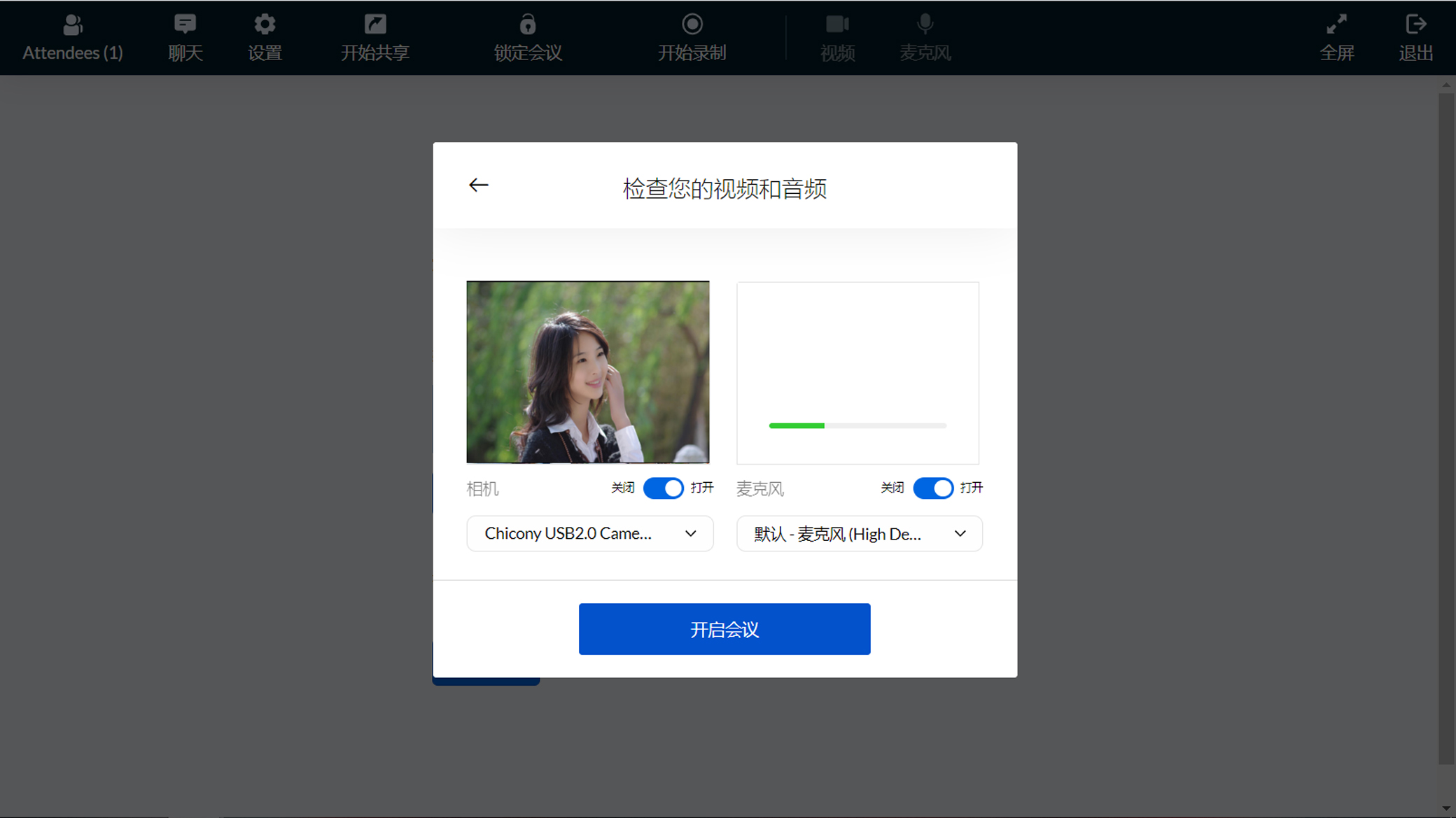Open the Attendees panel icon

(72, 25)
